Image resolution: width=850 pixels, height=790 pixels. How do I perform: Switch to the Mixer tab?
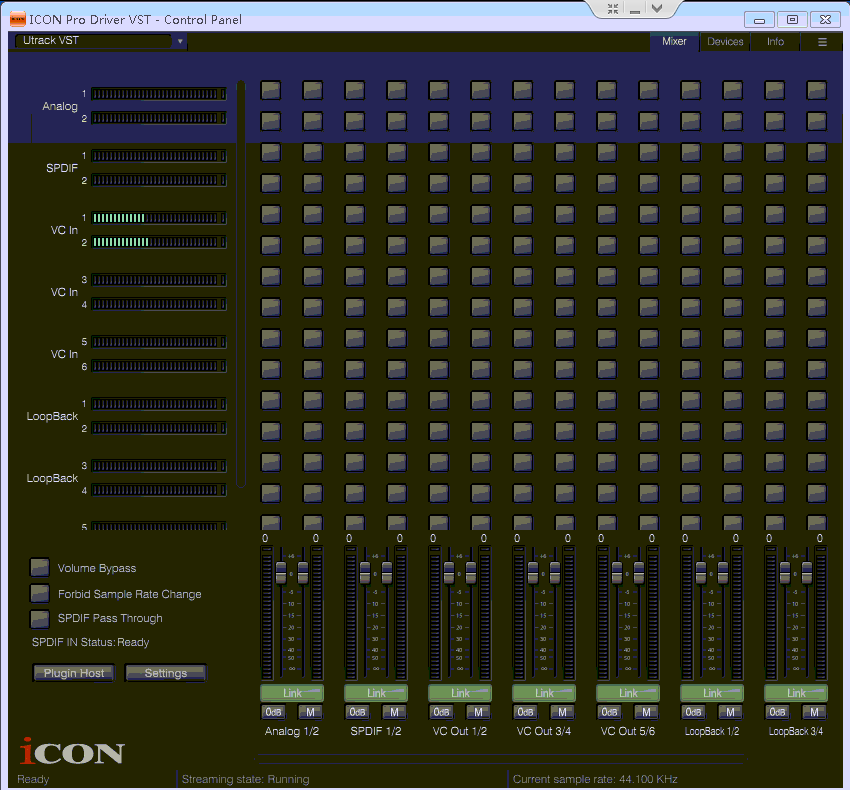(x=674, y=41)
